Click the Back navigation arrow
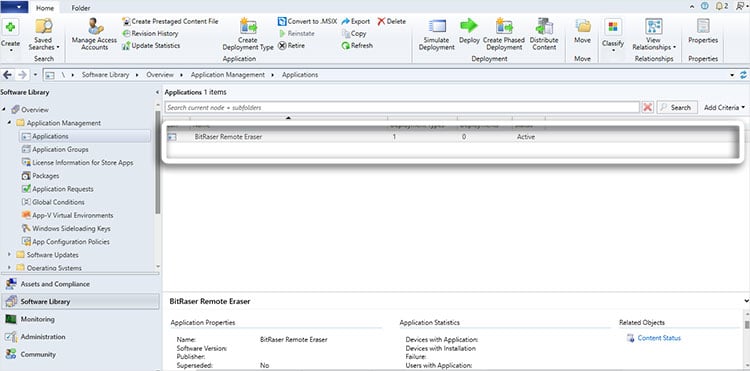This screenshot has width=750, height=371. pos(7,75)
